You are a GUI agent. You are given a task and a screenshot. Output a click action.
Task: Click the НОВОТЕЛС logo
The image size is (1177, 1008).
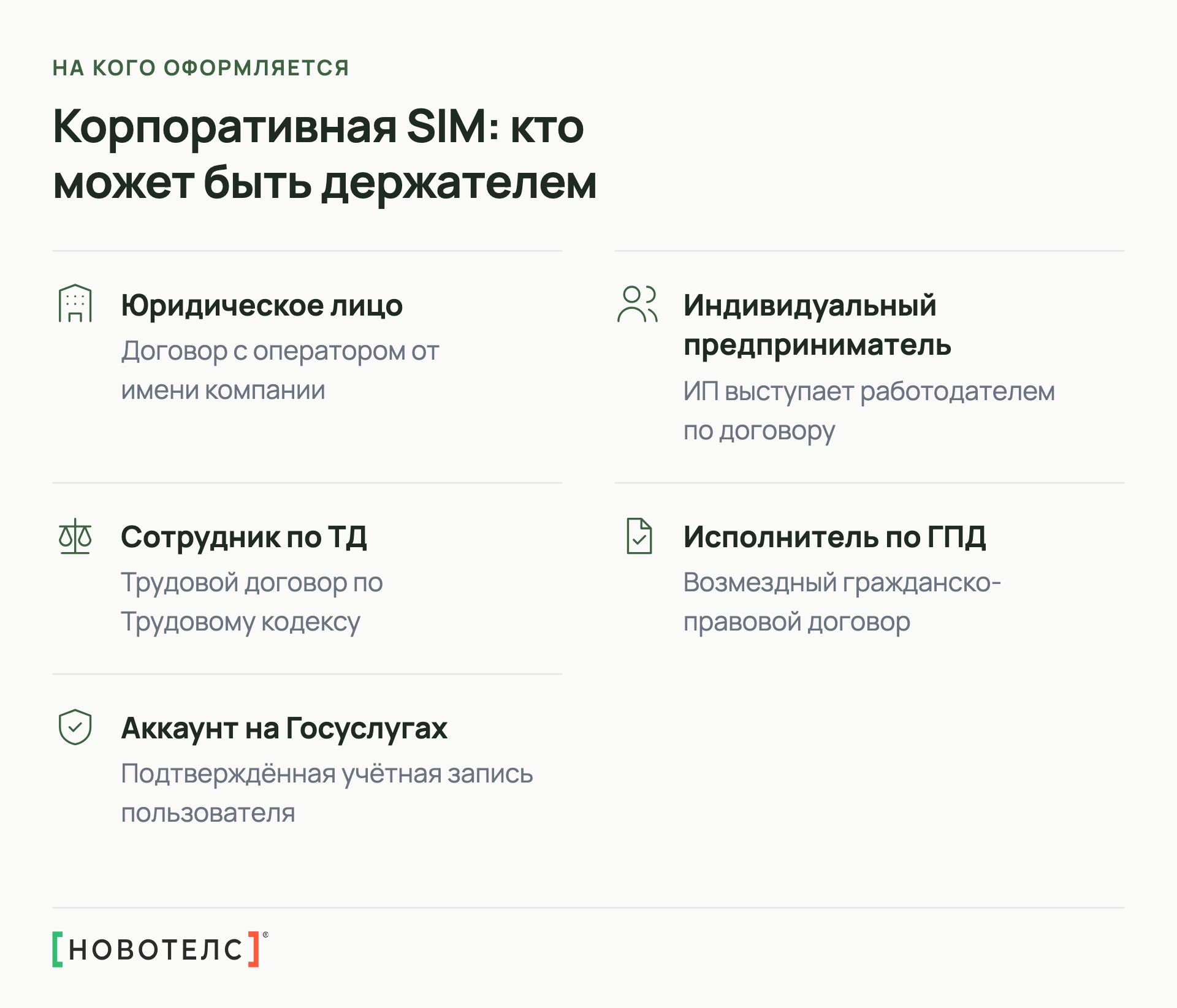pyautogui.click(x=161, y=949)
